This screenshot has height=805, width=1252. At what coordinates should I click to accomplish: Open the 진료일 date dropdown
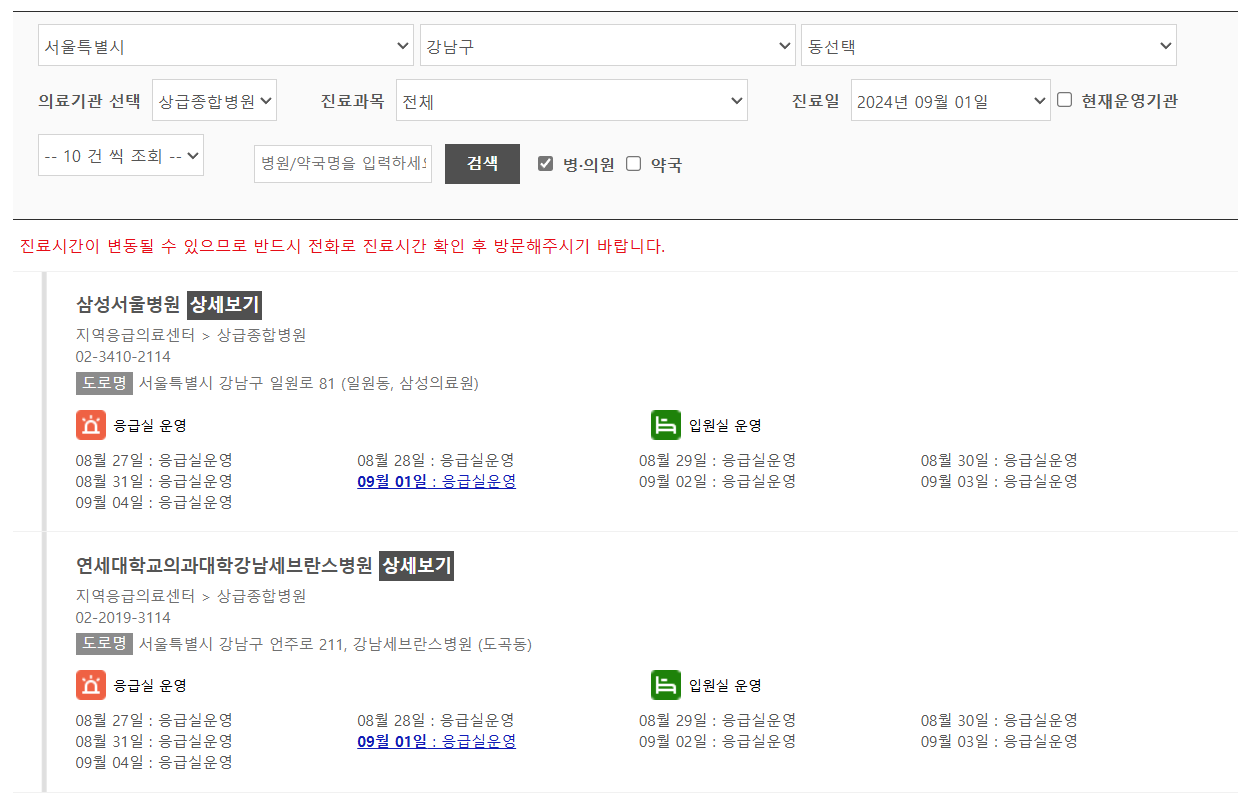coord(950,100)
